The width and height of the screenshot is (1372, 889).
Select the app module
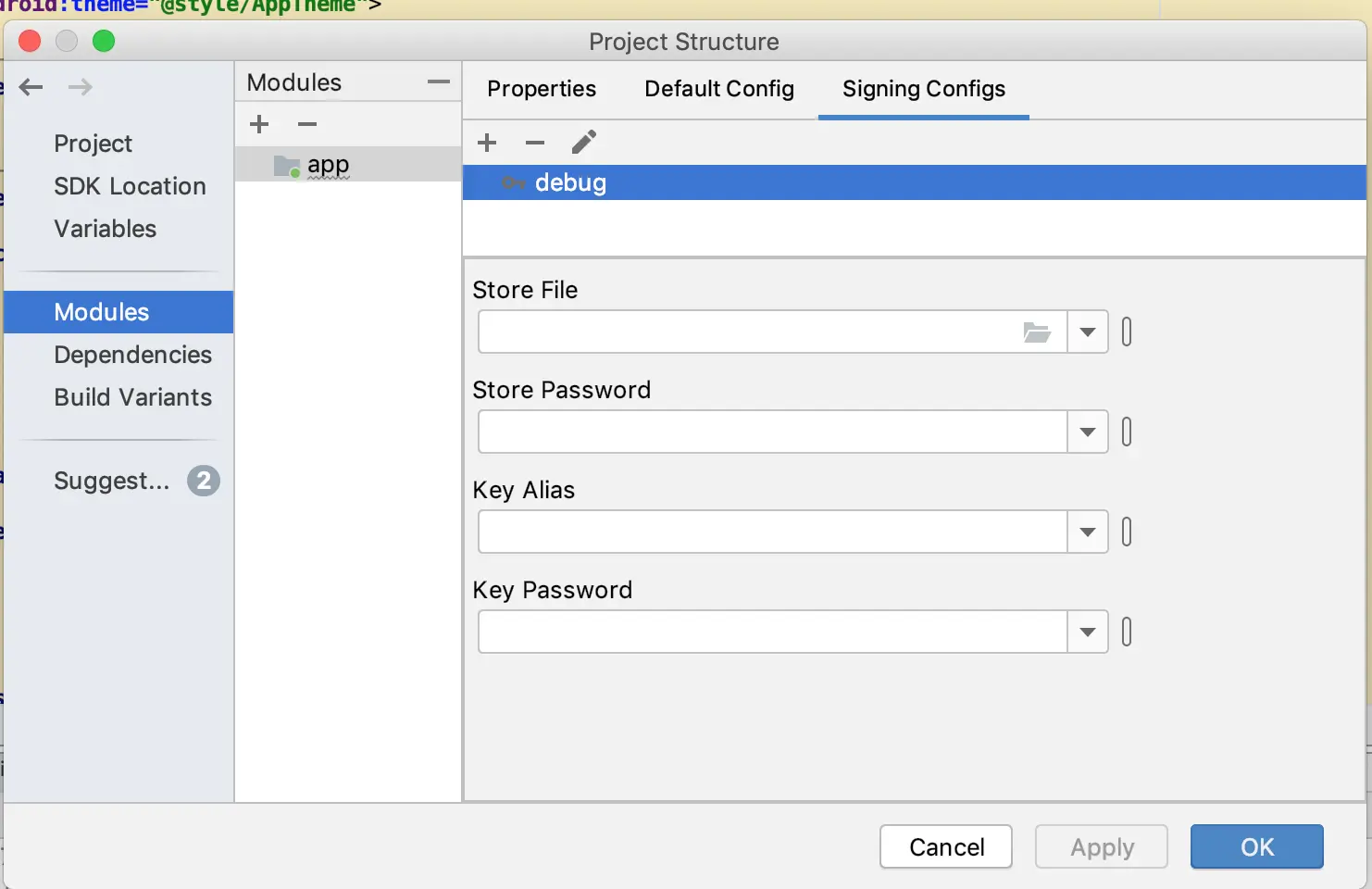328,165
